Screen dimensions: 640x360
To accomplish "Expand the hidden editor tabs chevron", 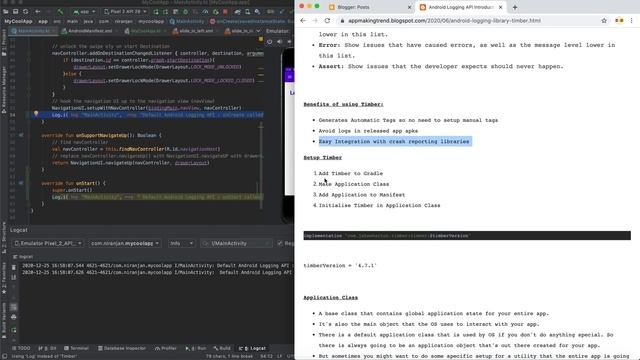I will [x=258, y=31].
